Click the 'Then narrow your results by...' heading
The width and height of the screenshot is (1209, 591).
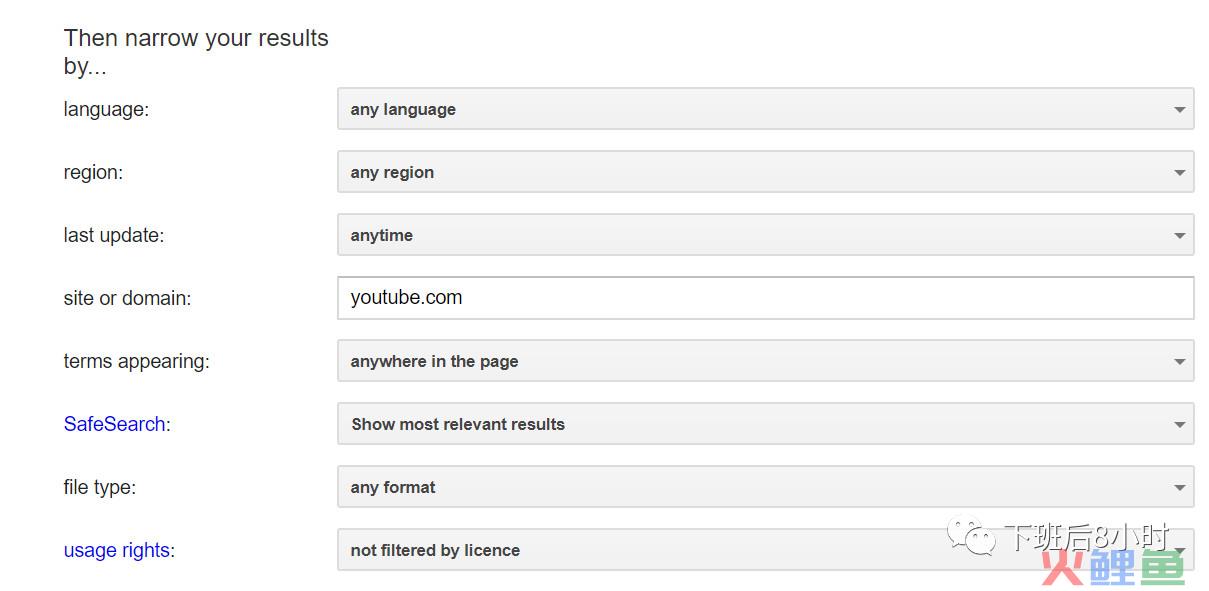pos(196,52)
